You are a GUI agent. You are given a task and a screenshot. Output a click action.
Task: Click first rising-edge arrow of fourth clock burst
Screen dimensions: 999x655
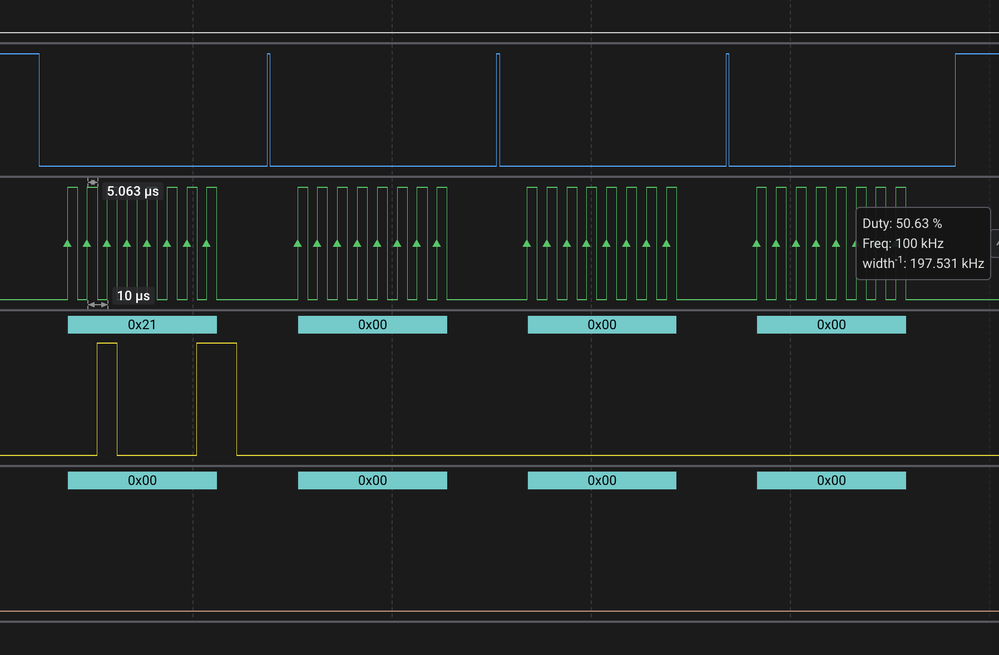(x=756, y=243)
